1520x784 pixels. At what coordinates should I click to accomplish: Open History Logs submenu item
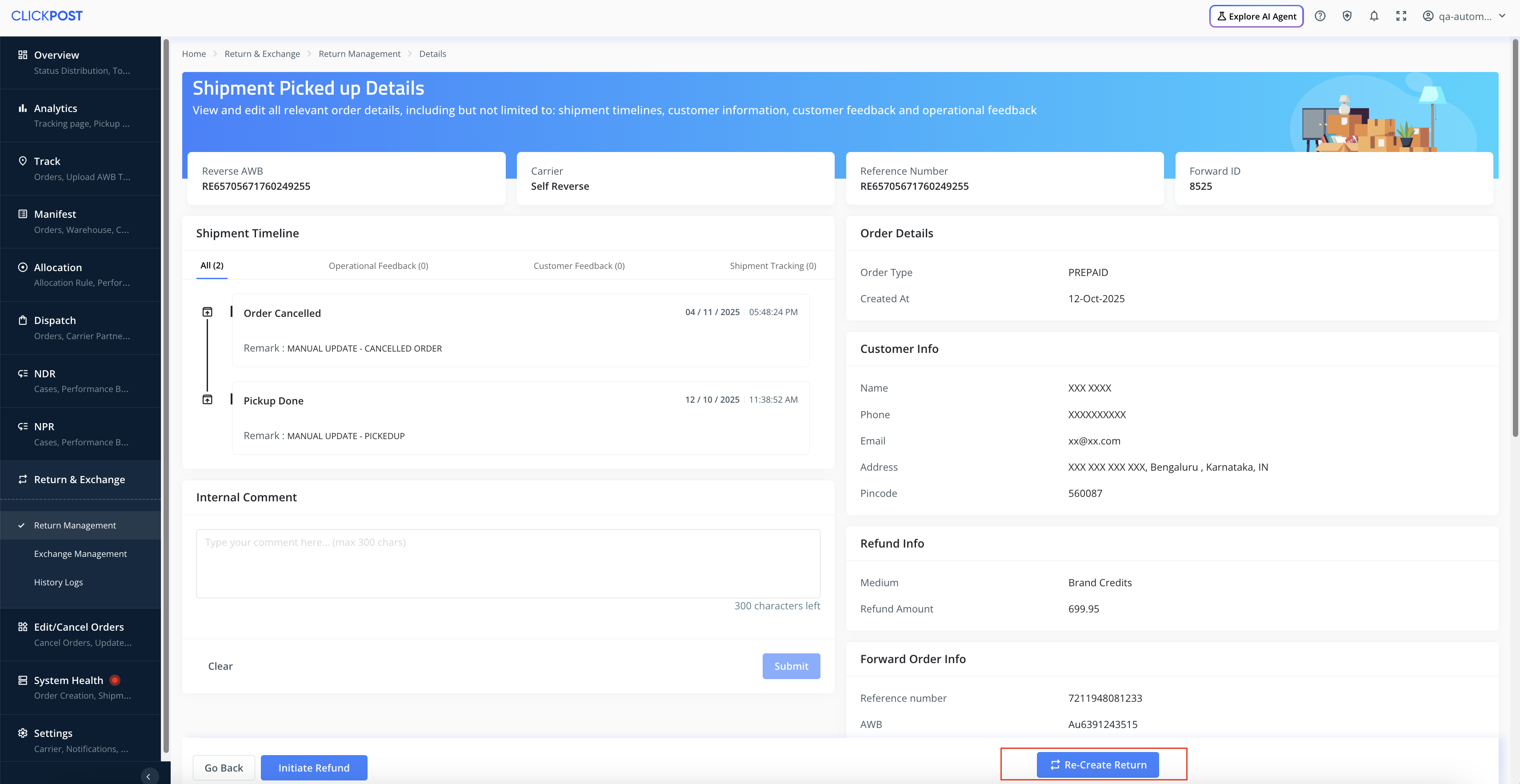click(x=58, y=582)
